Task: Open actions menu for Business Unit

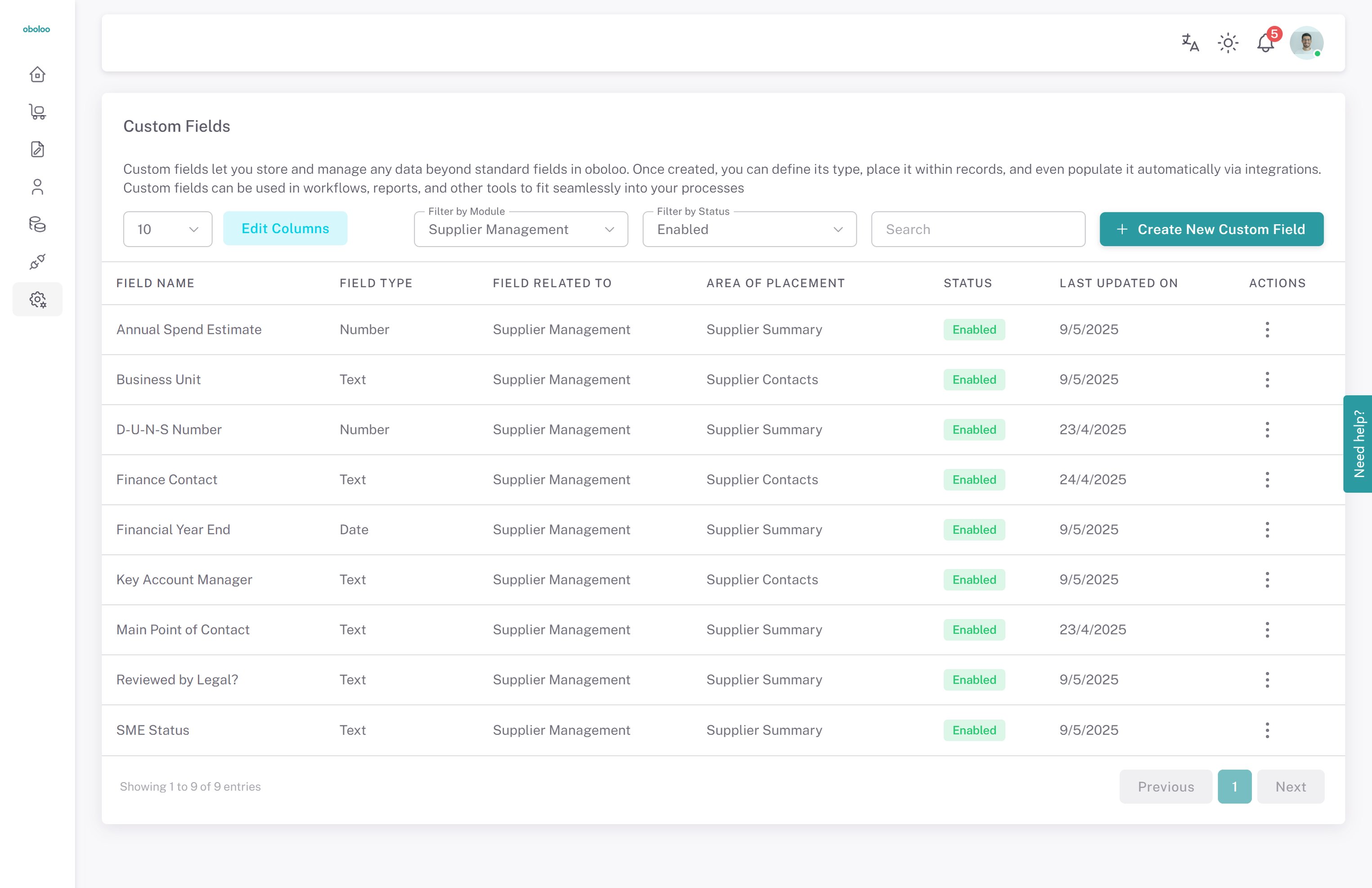Action: coord(1267,379)
